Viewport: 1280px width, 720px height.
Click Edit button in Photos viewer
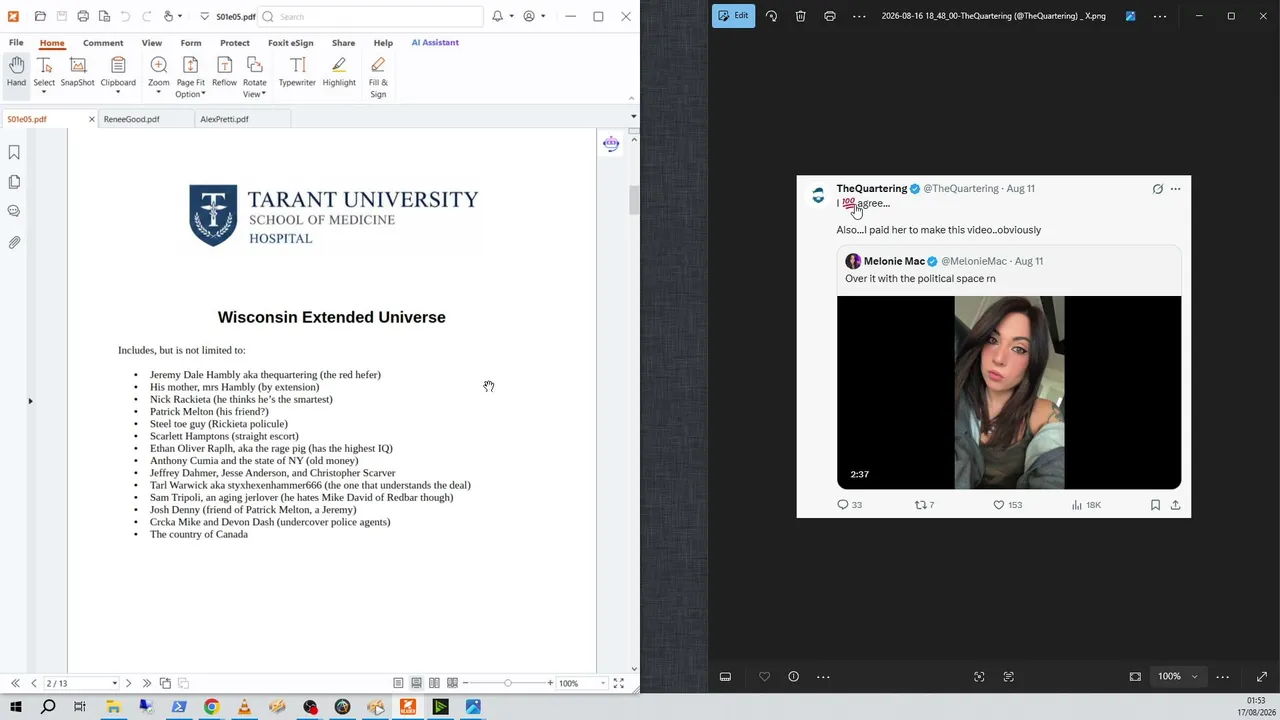(733, 16)
